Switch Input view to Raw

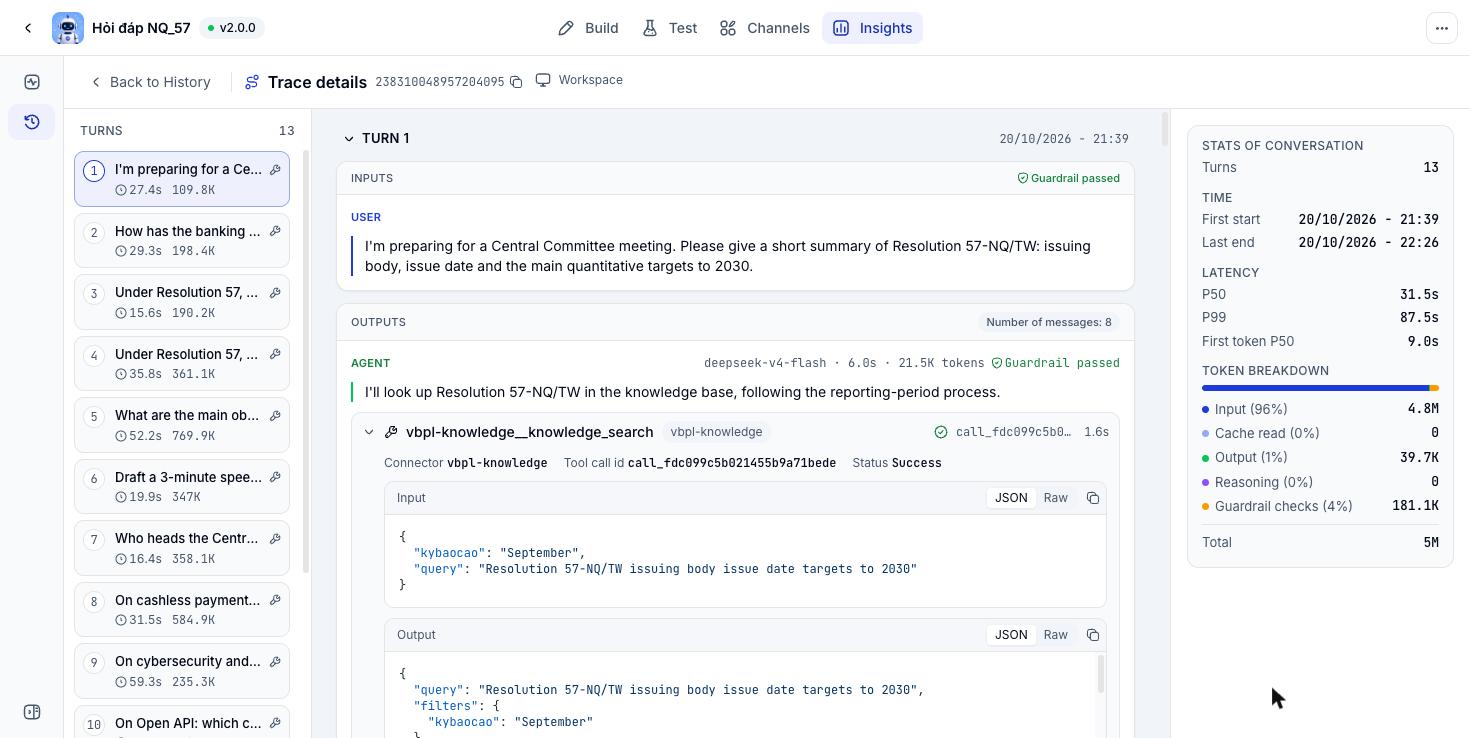tap(1055, 498)
